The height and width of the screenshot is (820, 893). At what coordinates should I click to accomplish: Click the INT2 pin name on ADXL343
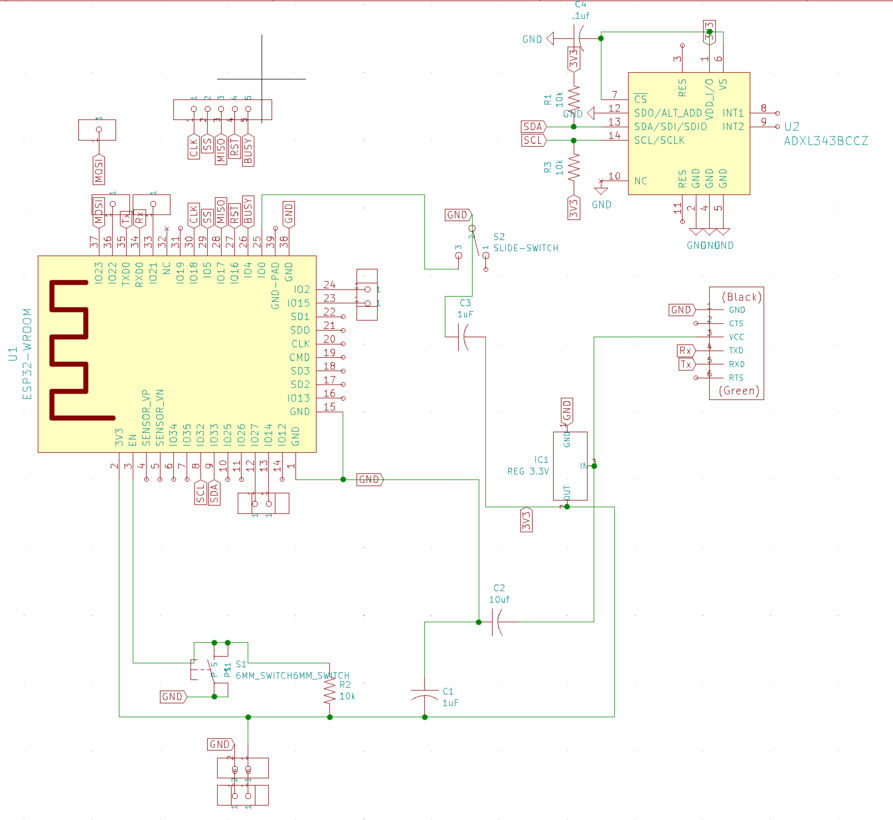733,126
